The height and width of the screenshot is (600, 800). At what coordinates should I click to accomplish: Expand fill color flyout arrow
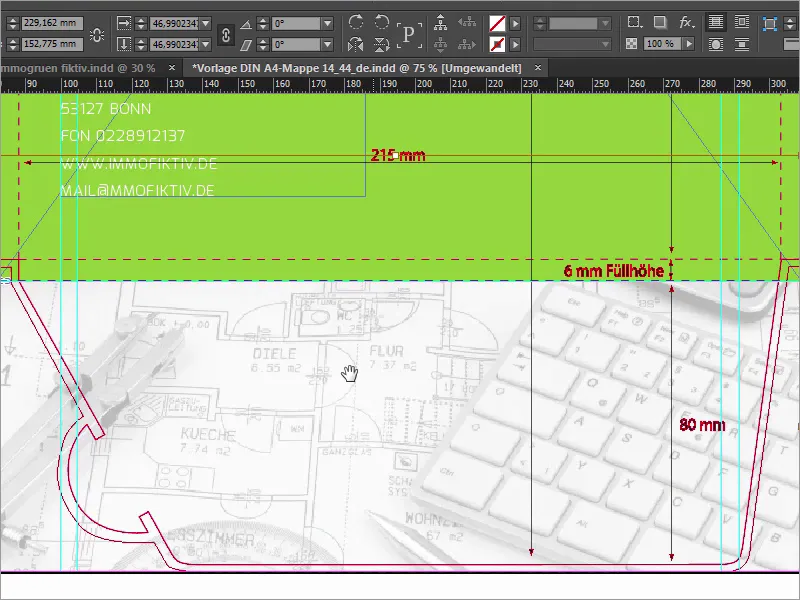point(515,23)
